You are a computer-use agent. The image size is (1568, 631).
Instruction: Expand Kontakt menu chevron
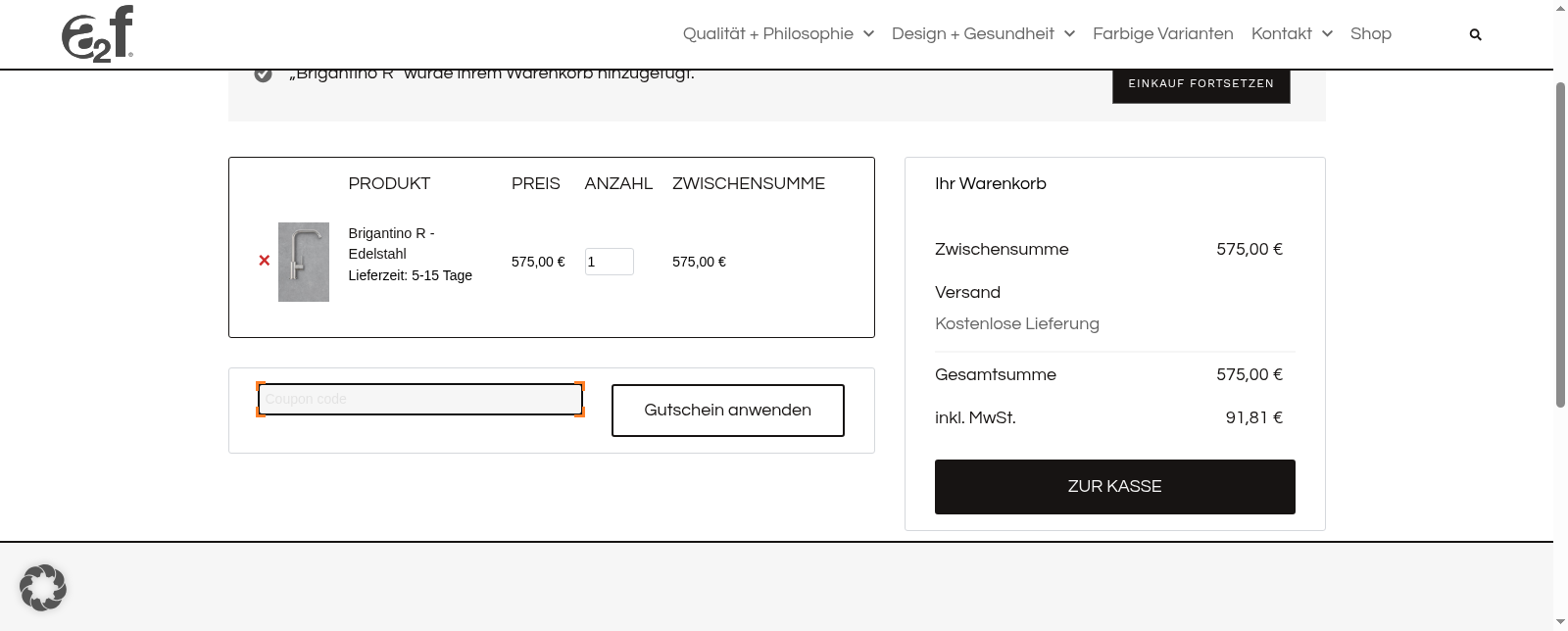[1327, 34]
